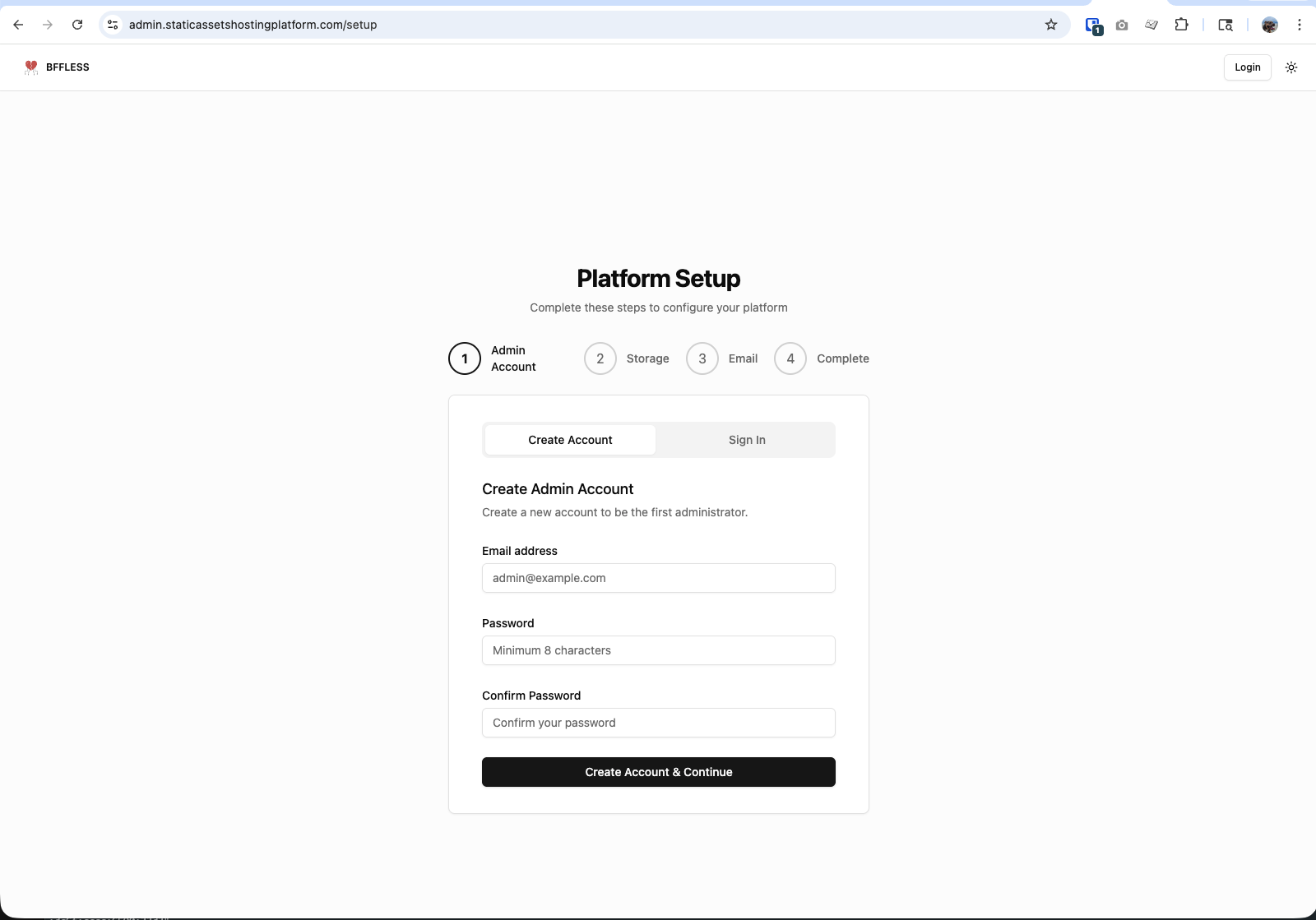Open the browser Extensions puzzle icon
This screenshot has width=1316, height=920.
point(1181,25)
